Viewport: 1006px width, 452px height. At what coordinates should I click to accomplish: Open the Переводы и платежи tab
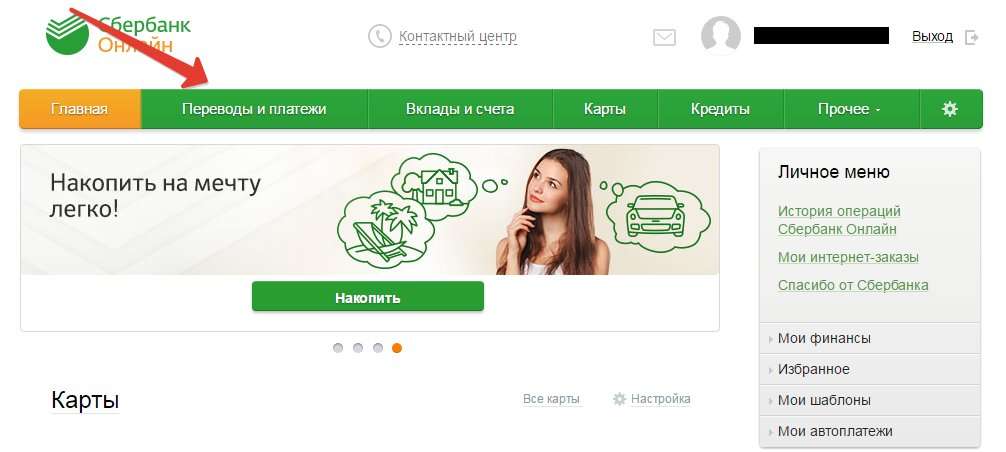pos(254,109)
